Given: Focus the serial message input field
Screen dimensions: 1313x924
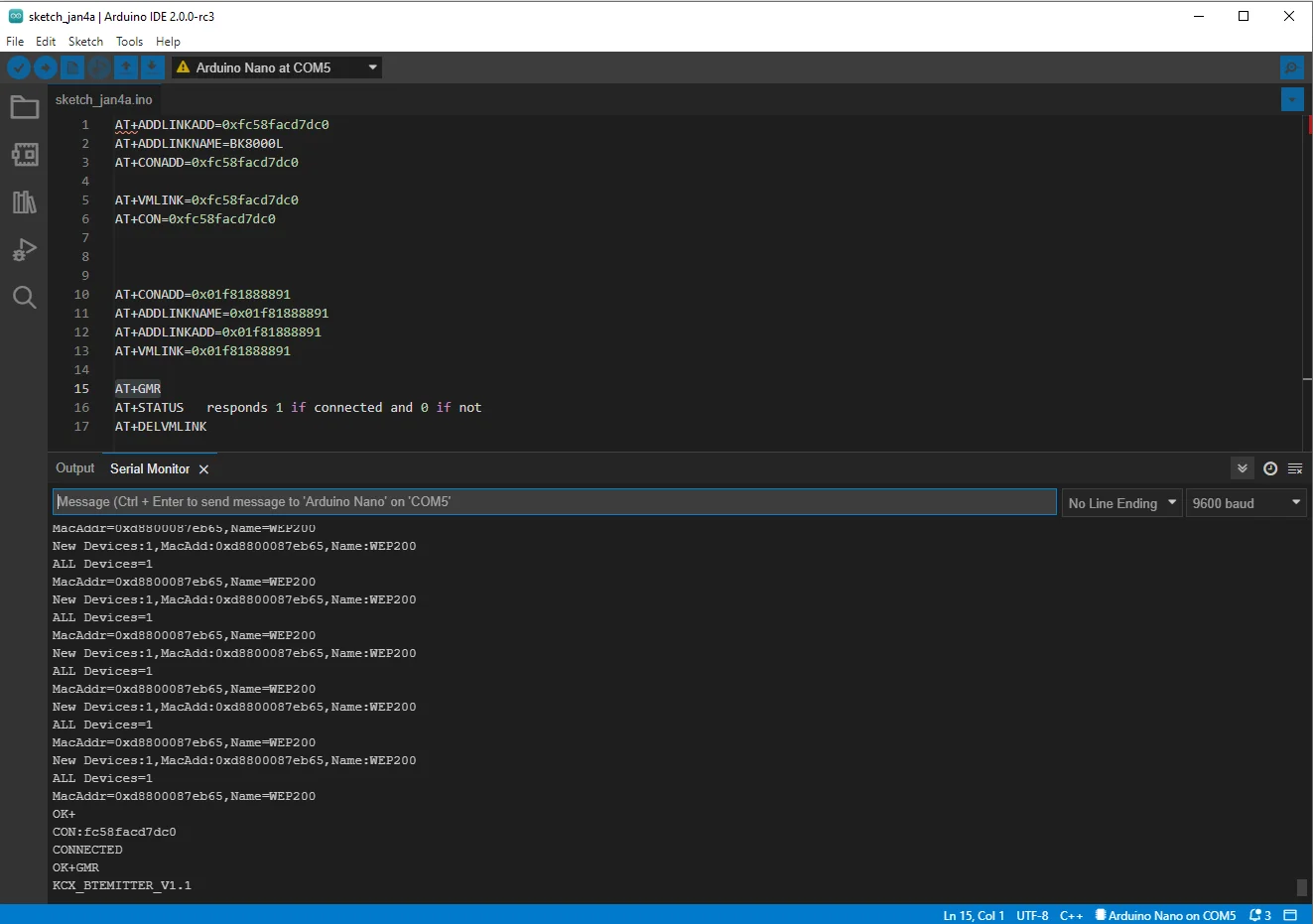Looking at the screenshot, I should 555,501.
